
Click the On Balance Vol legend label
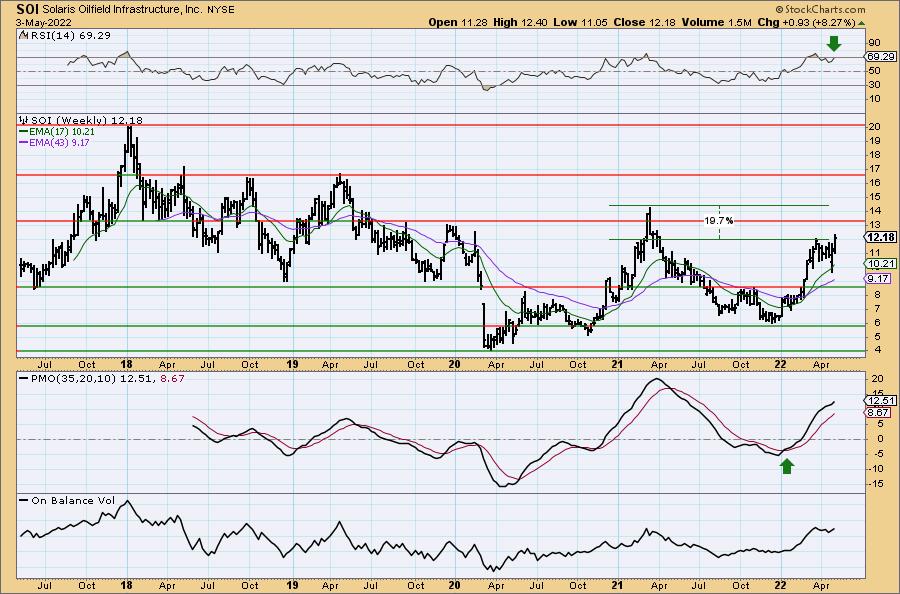tap(73, 500)
